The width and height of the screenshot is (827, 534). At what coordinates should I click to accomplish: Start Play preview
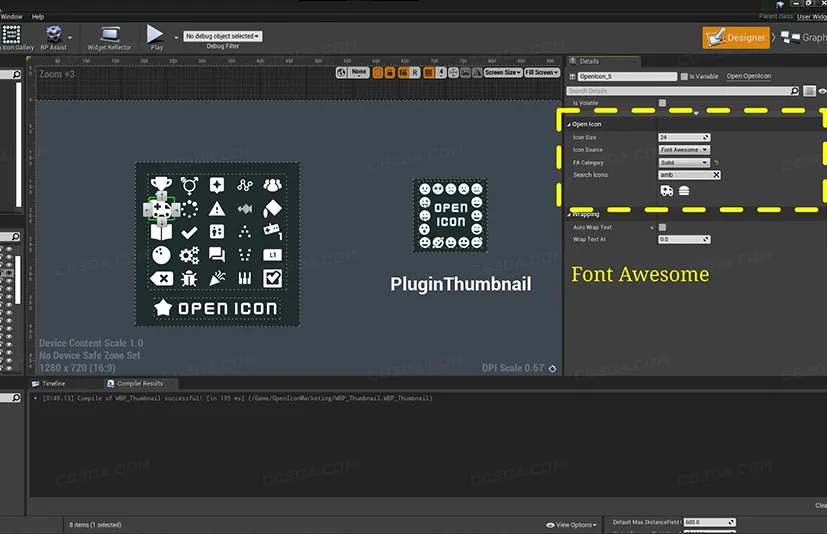[156, 37]
